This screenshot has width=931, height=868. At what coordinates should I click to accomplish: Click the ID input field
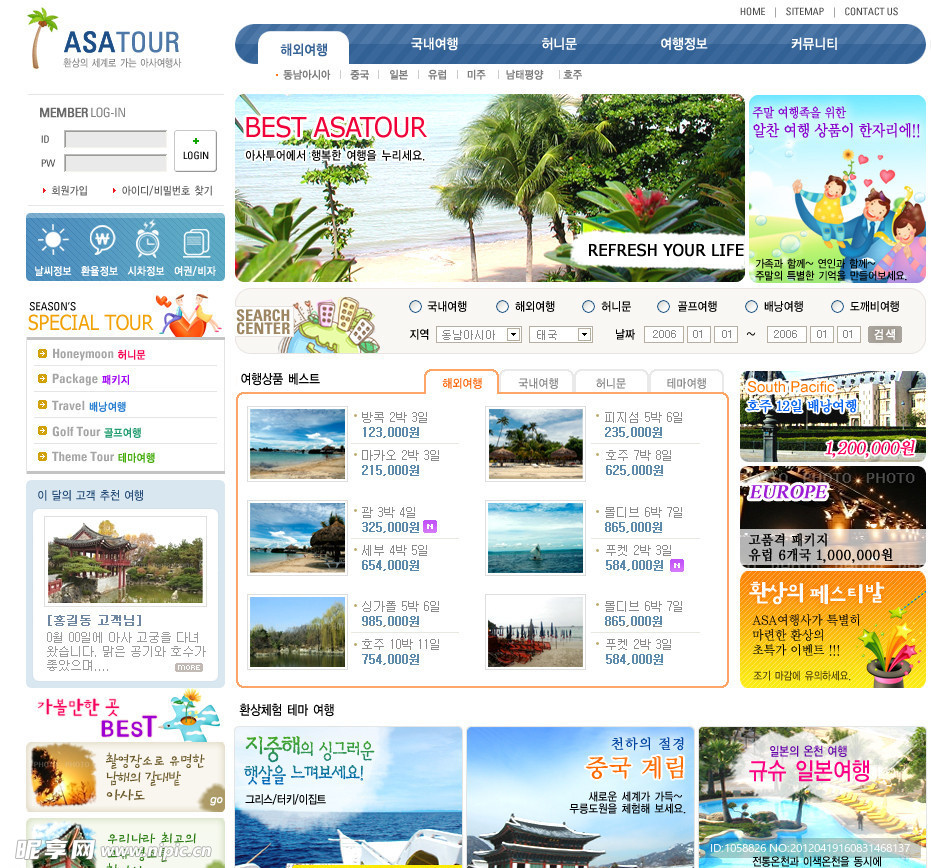coord(116,140)
